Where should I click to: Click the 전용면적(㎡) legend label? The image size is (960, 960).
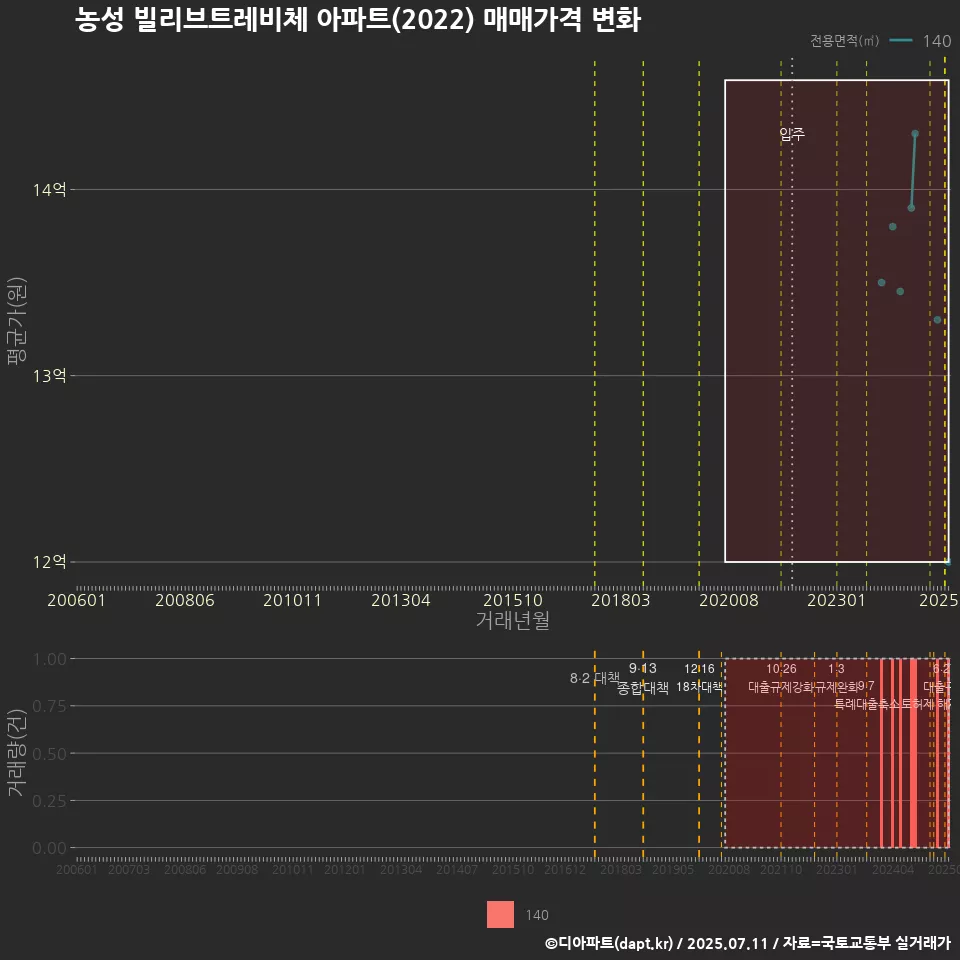844,41
